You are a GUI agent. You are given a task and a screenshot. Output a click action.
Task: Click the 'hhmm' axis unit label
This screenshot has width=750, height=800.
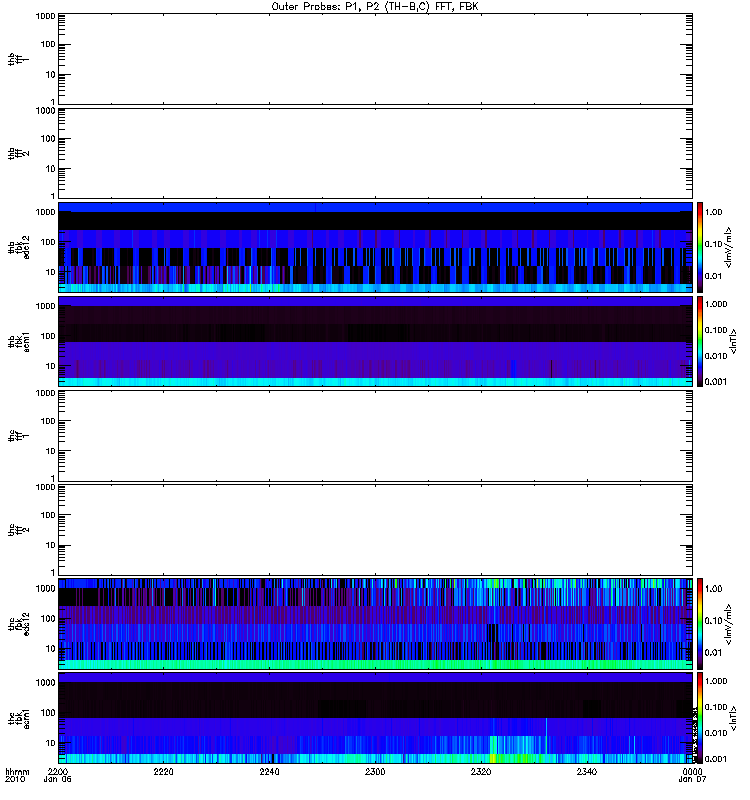17,771
